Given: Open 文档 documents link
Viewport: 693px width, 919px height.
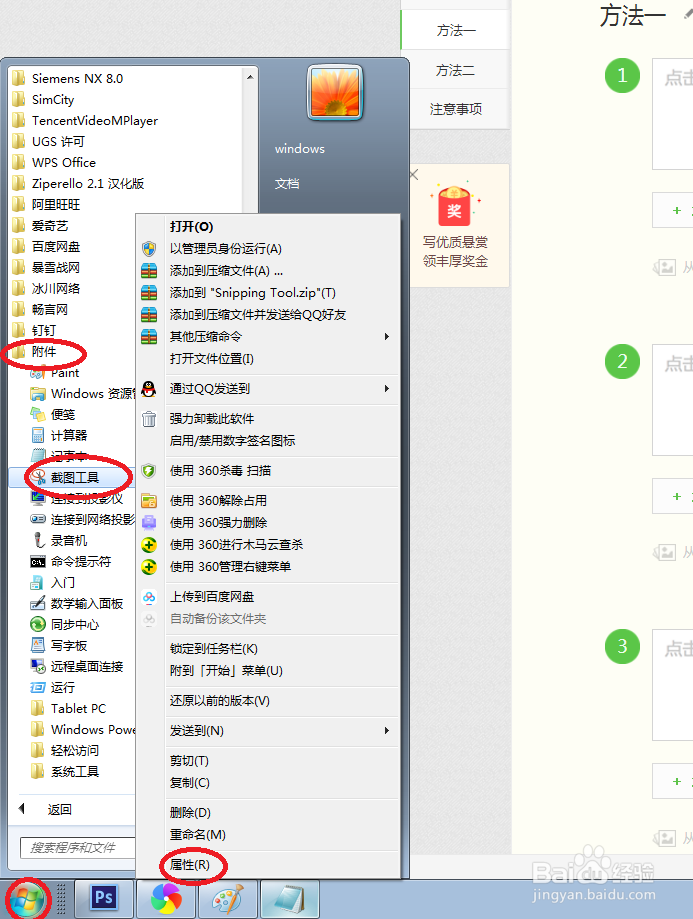Looking at the screenshot, I should pos(287,184).
